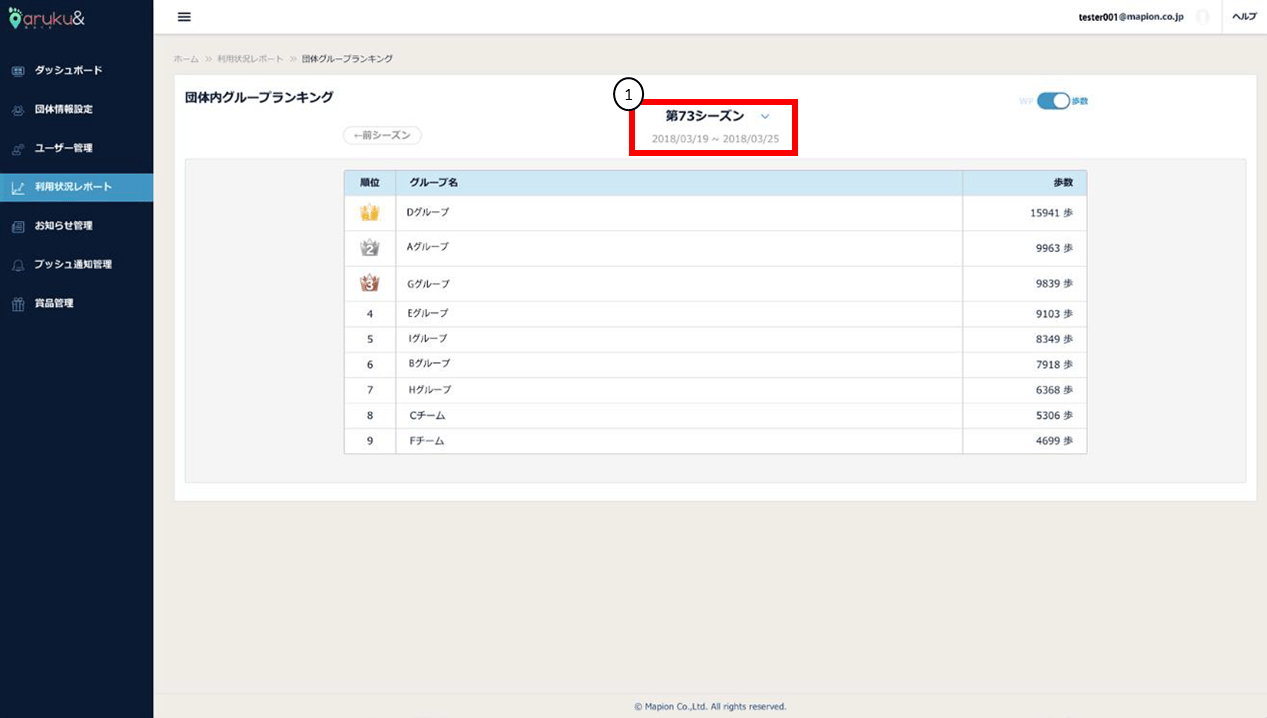Open the ヘルプ link
Viewport: 1267px width, 718px height.
[1244, 17]
